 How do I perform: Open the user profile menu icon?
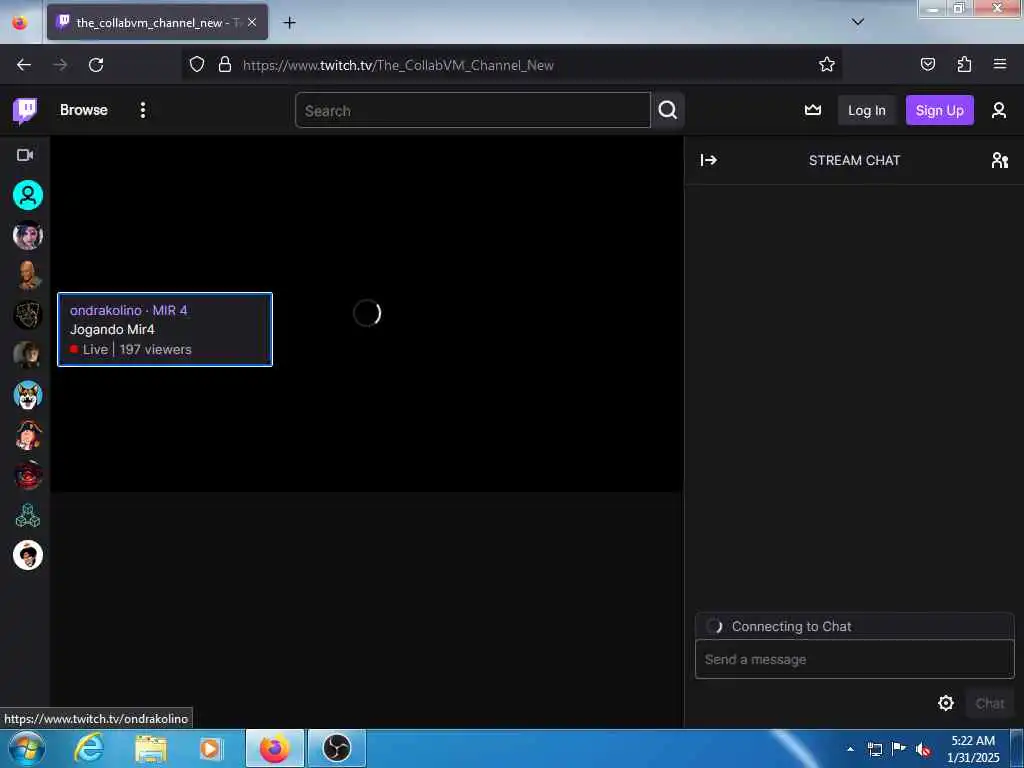[x=999, y=110]
